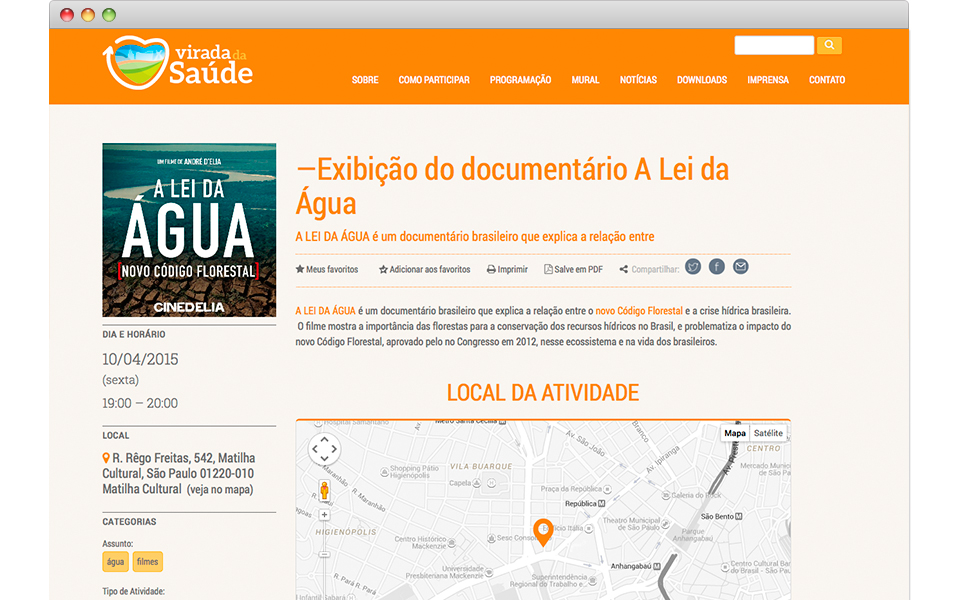Open the A Lei da Água poster image
The width and height of the screenshot is (960, 600).
pos(189,230)
